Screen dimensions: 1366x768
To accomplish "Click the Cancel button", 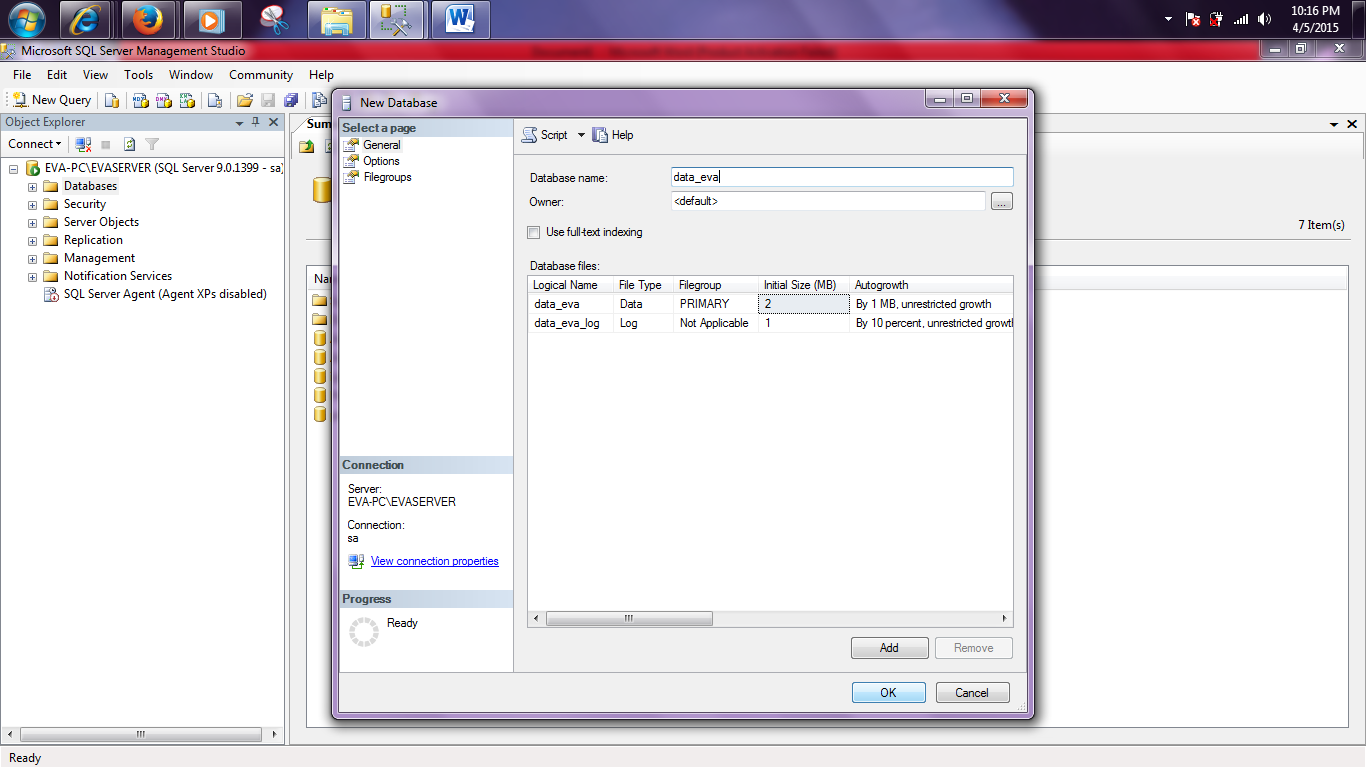I will click(x=972, y=692).
